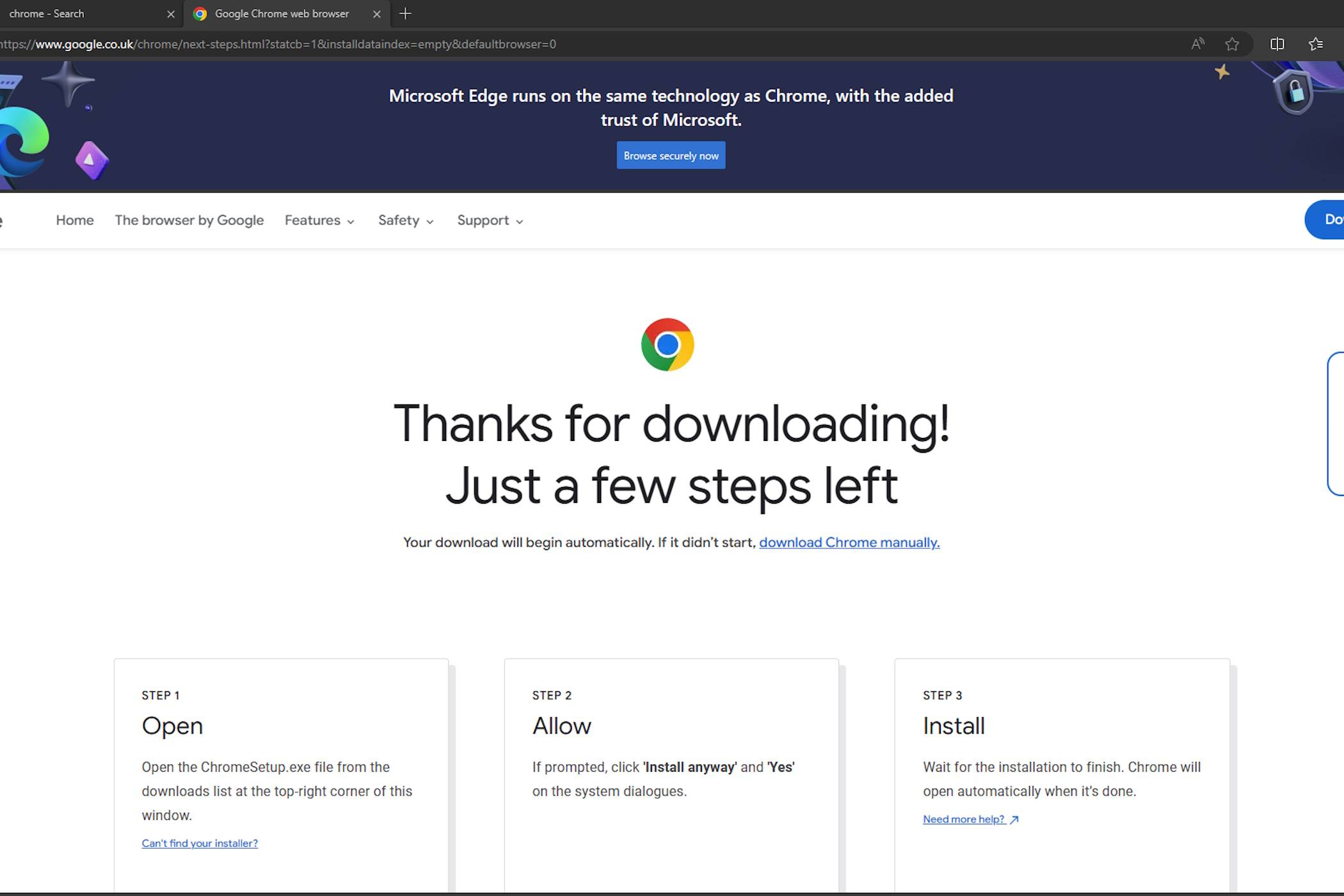1344x896 pixels.
Task: Expand the Support dropdown menu
Action: pyautogui.click(x=490, y=220)
